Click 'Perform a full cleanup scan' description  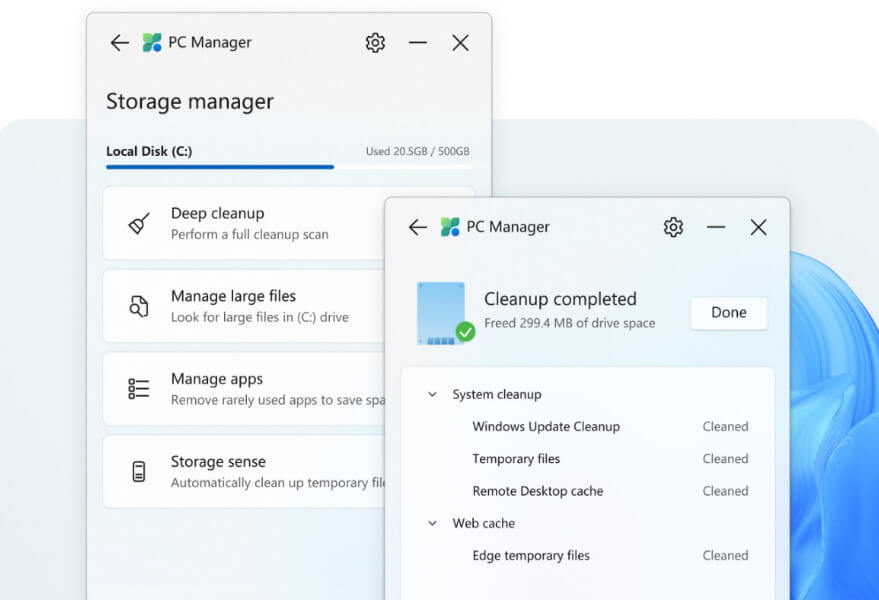[x=249, y=234]
